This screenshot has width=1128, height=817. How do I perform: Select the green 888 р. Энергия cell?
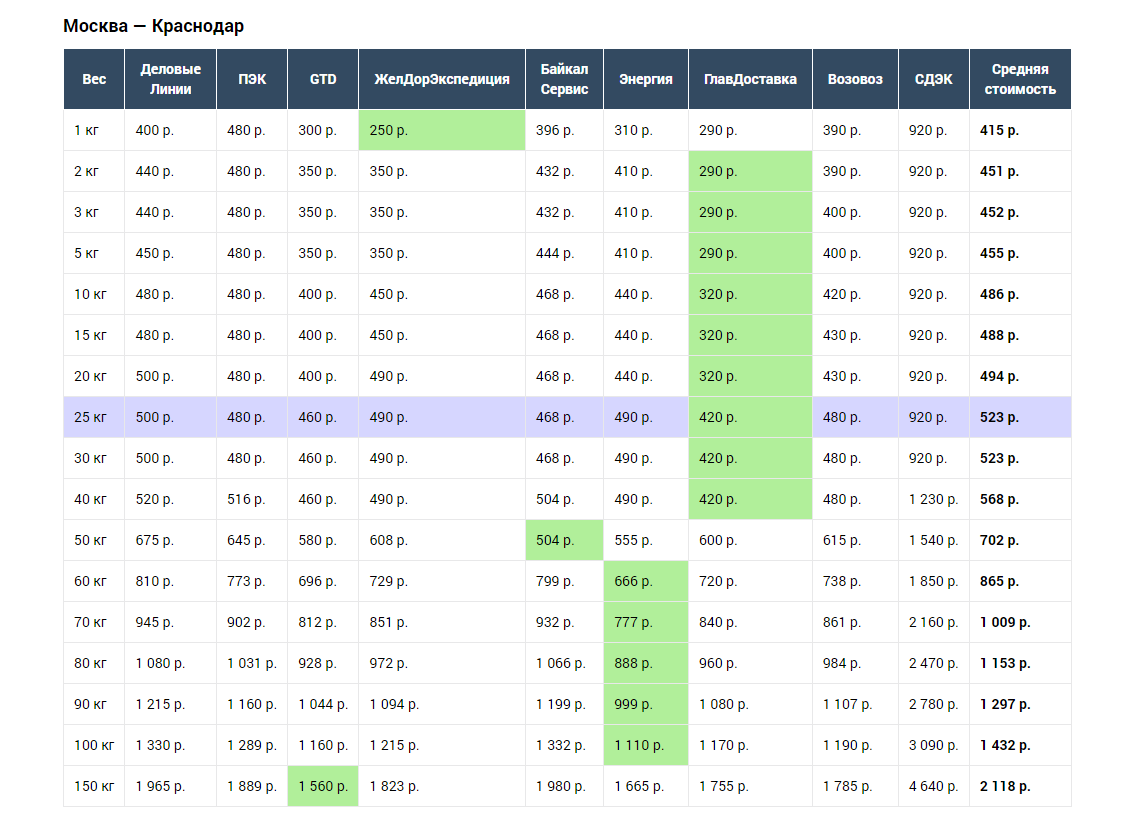[646, 663]
